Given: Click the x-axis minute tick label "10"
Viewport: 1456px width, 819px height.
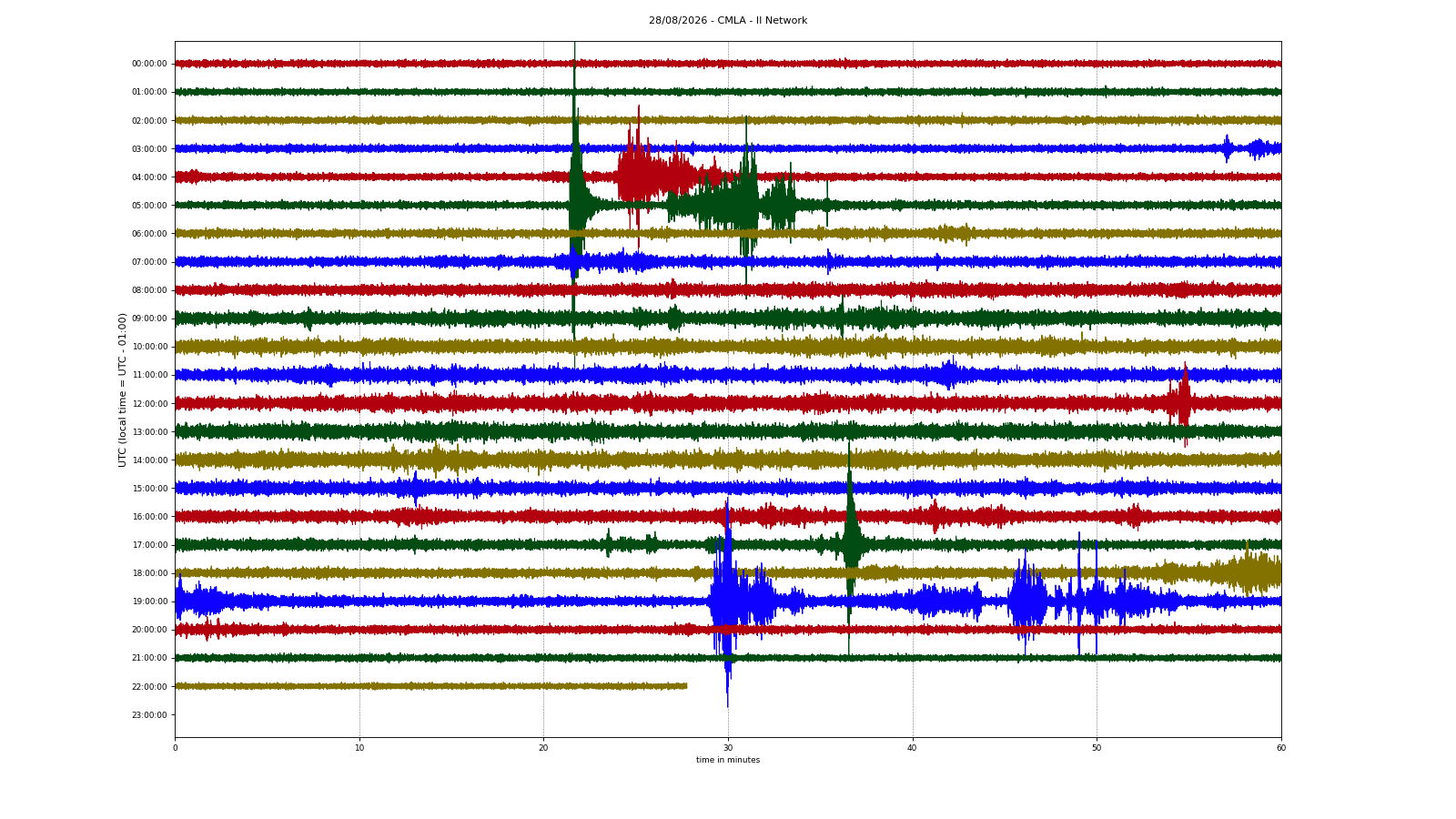Looking at the screenshot, I should click(x=359, y=748).
